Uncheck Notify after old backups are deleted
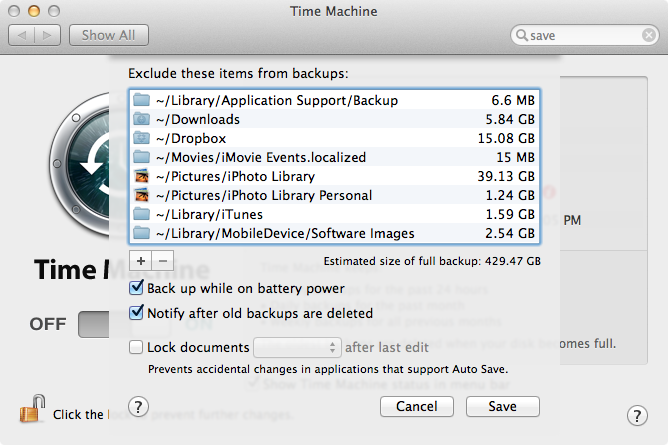Image resolution: width=668 pixels, height=445 pixels. tap(136, 313)
